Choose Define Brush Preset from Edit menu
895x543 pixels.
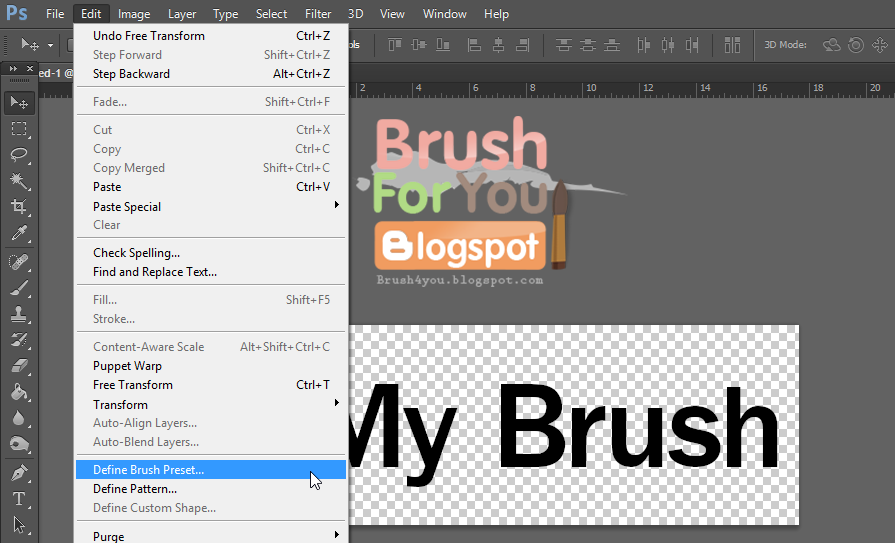211,469
